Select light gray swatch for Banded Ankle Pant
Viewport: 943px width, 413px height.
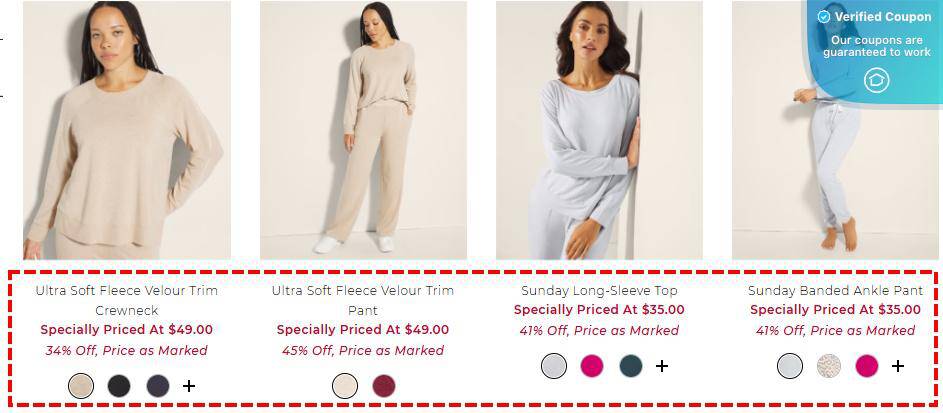point(790,366)
